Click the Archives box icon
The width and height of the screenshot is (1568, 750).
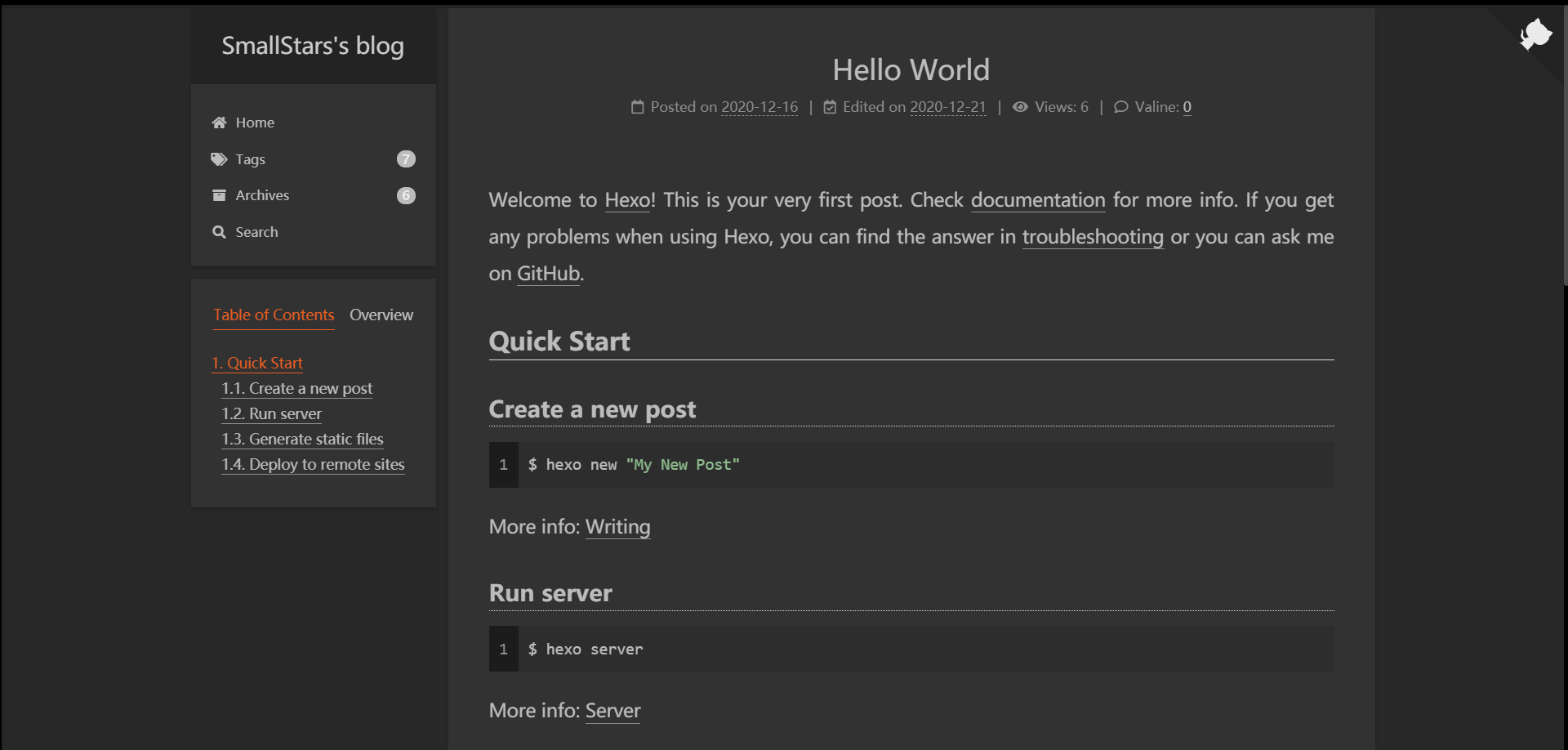tap(219, 195)
